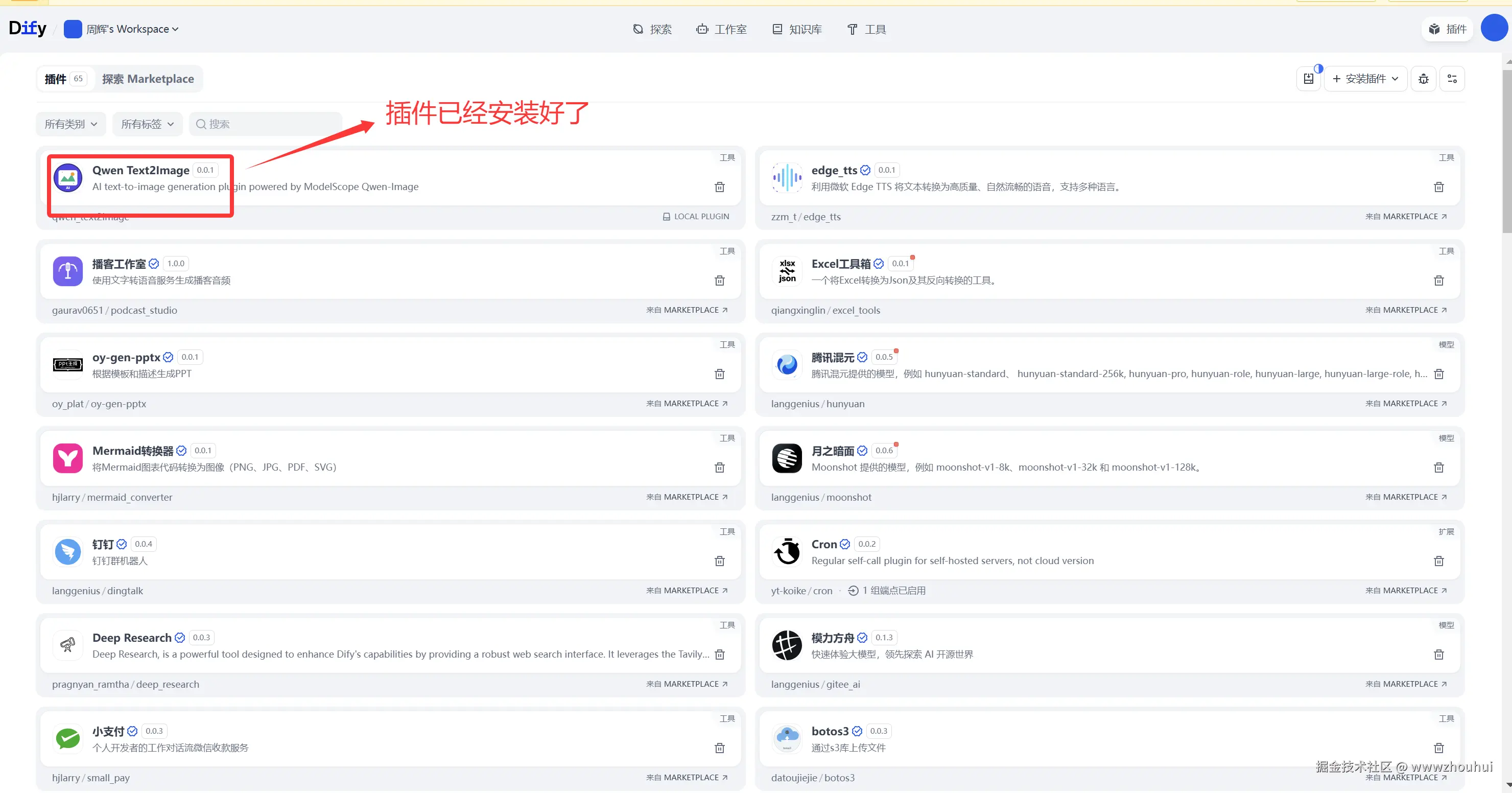Screen dimensions: 1512x793
Task: Click the botos3 plugin title
Action: pyautogui.click(x=830, y=731)
